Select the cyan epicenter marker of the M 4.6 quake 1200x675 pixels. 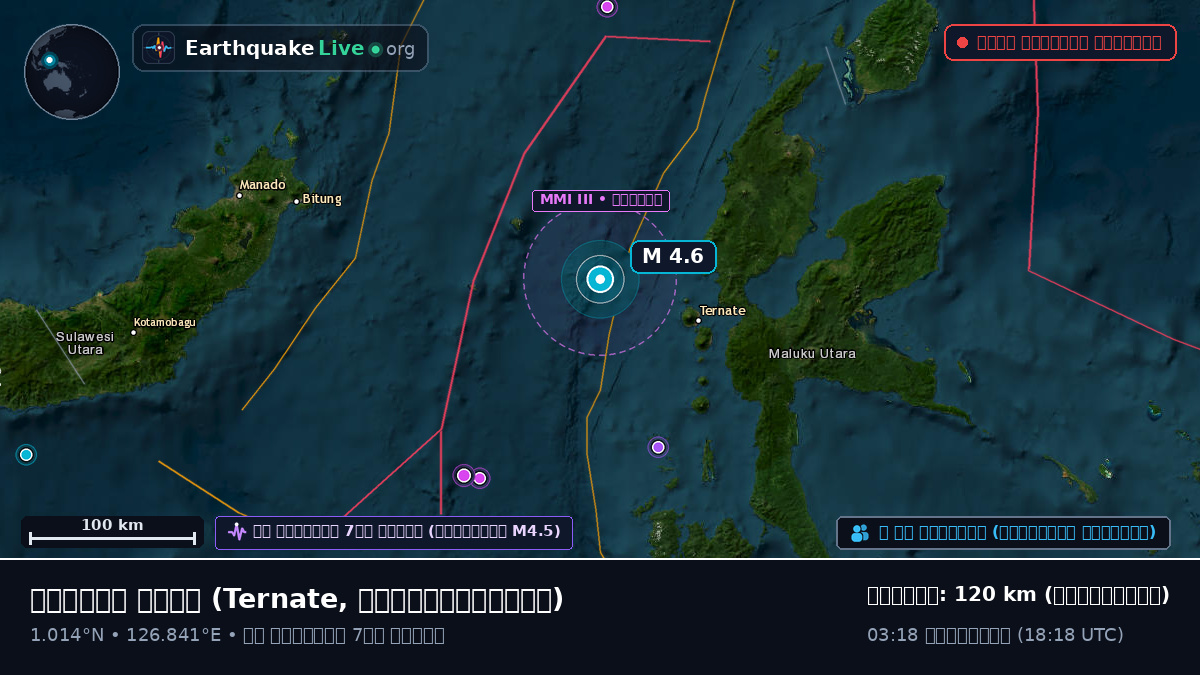[x=600, y=280]
